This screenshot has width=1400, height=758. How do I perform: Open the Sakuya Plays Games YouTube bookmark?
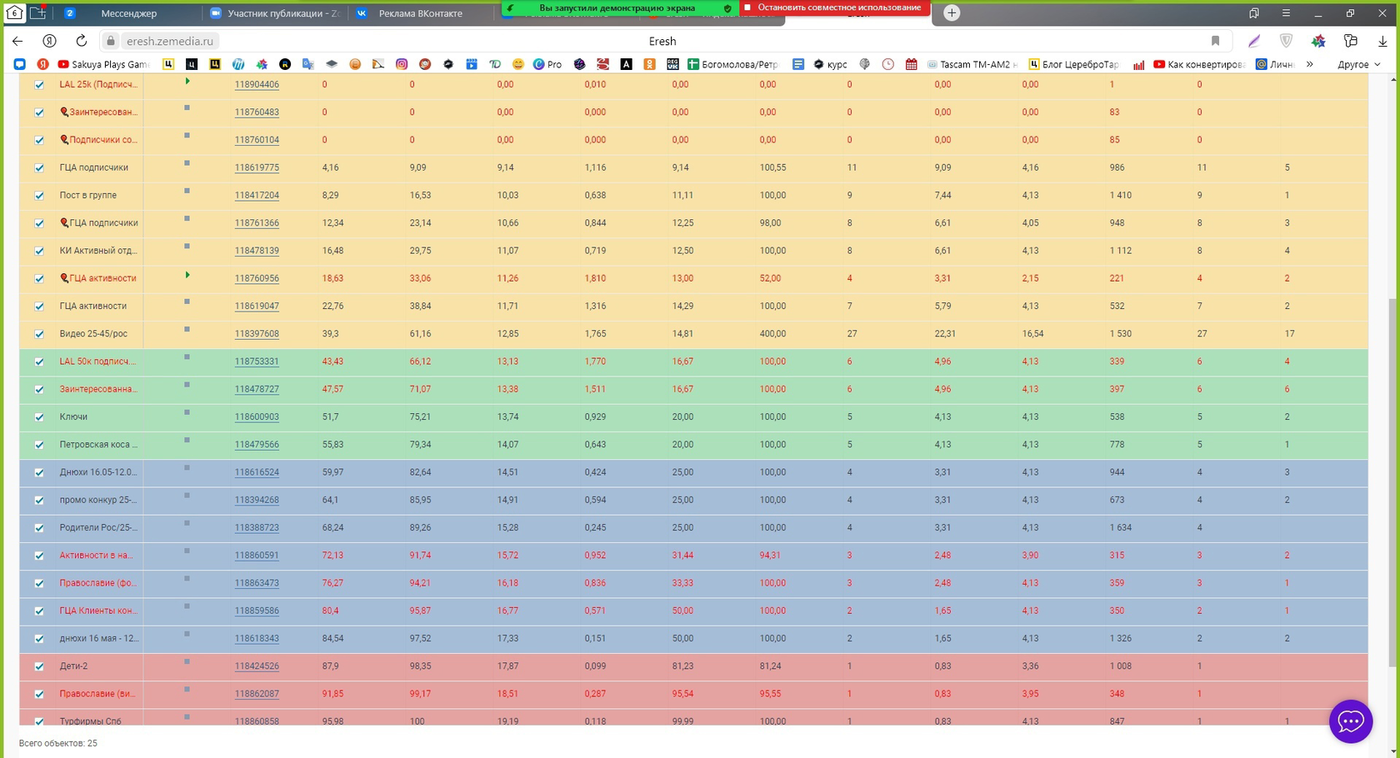[103, 64]
